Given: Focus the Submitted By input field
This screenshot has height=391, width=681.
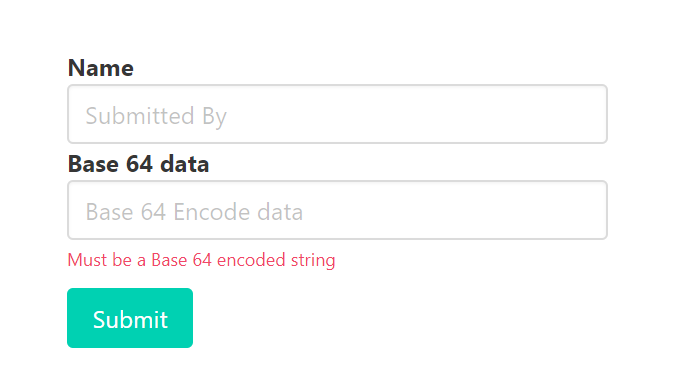Looking at the screenshot, I should (x=337, y=114).
